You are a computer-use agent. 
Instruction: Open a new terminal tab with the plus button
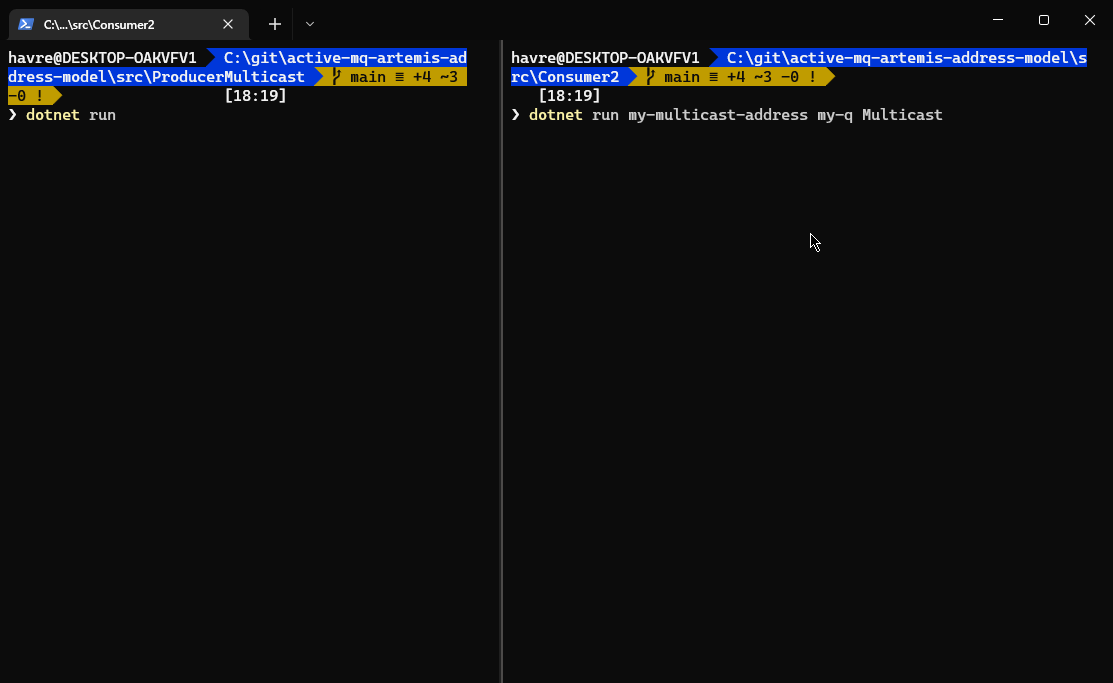click(x=274, y=24)
